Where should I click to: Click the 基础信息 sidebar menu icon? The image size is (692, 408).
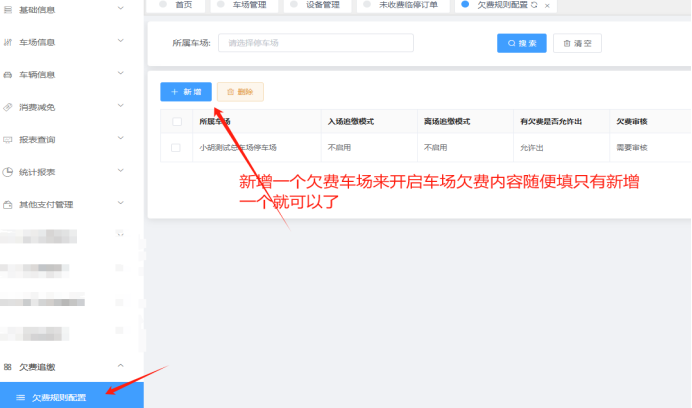pos(8,9)
